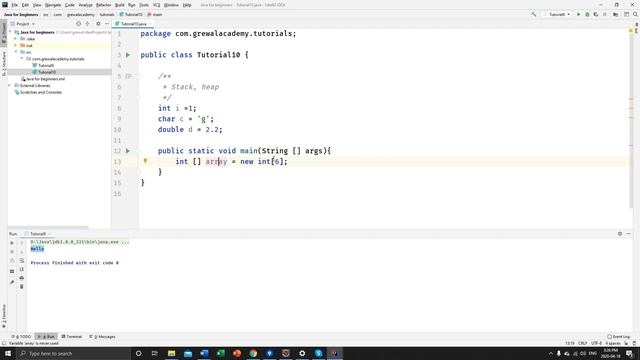Click Search Everywhere magnifier icon
The image size is (640, 360).
(x=635, y=14)
